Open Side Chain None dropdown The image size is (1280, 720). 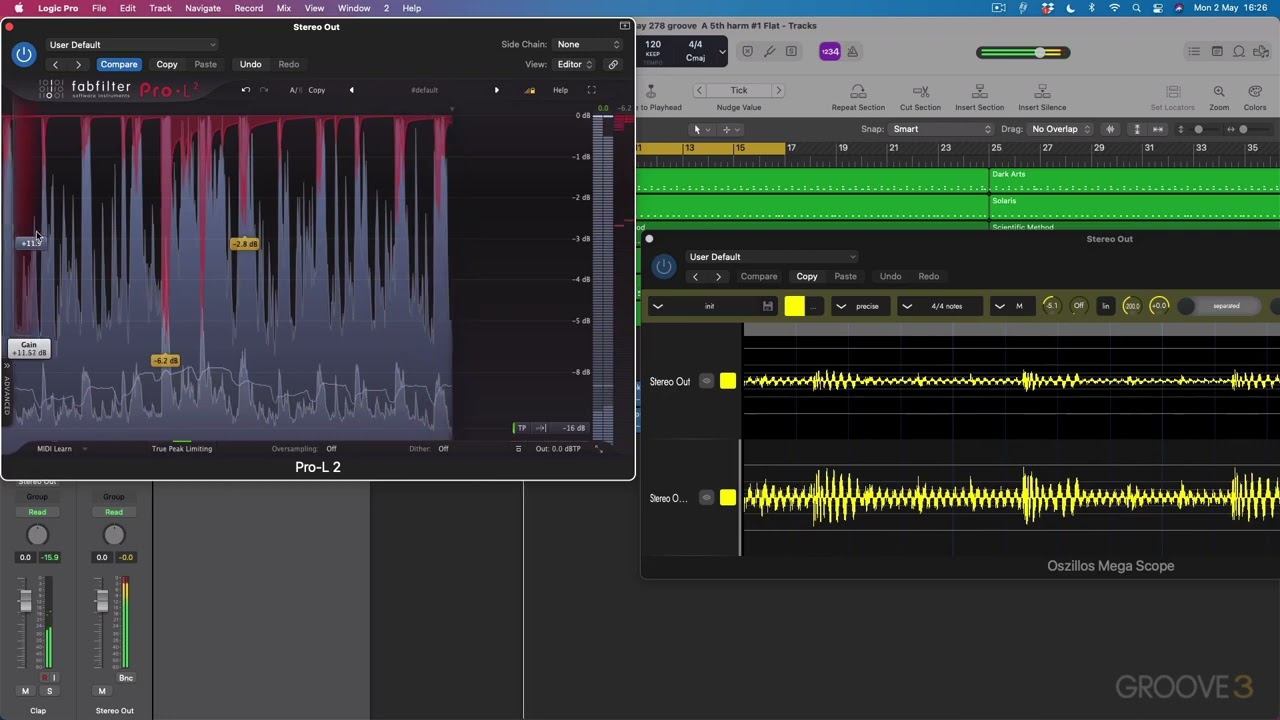pos(588,45)
